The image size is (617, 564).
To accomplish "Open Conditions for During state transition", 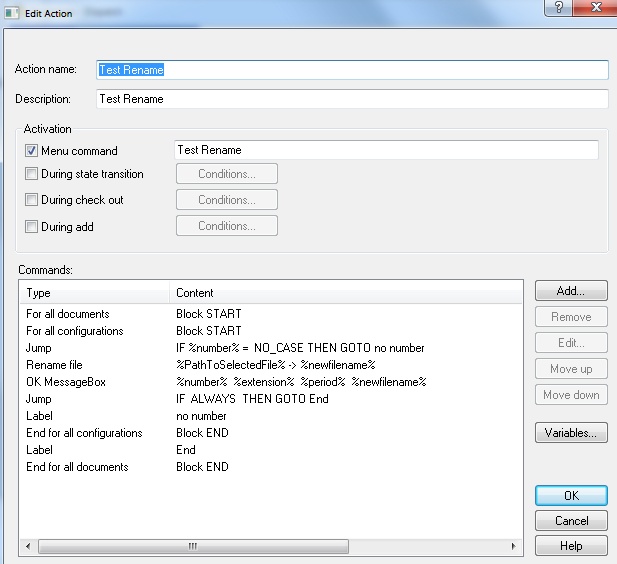I will tap(227, 174).
